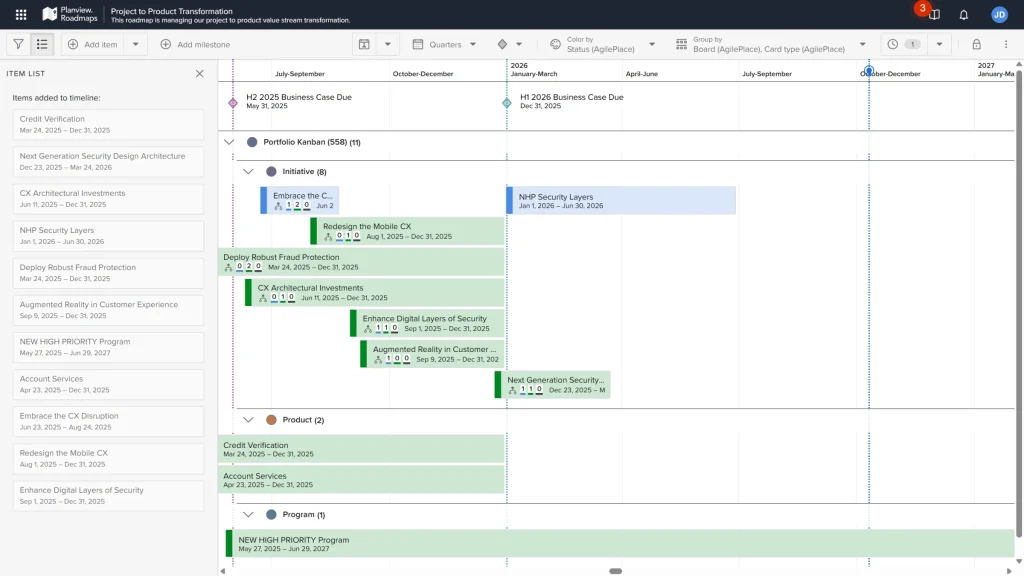
Task: Click the Product group color circle
Action: (271, 420)
